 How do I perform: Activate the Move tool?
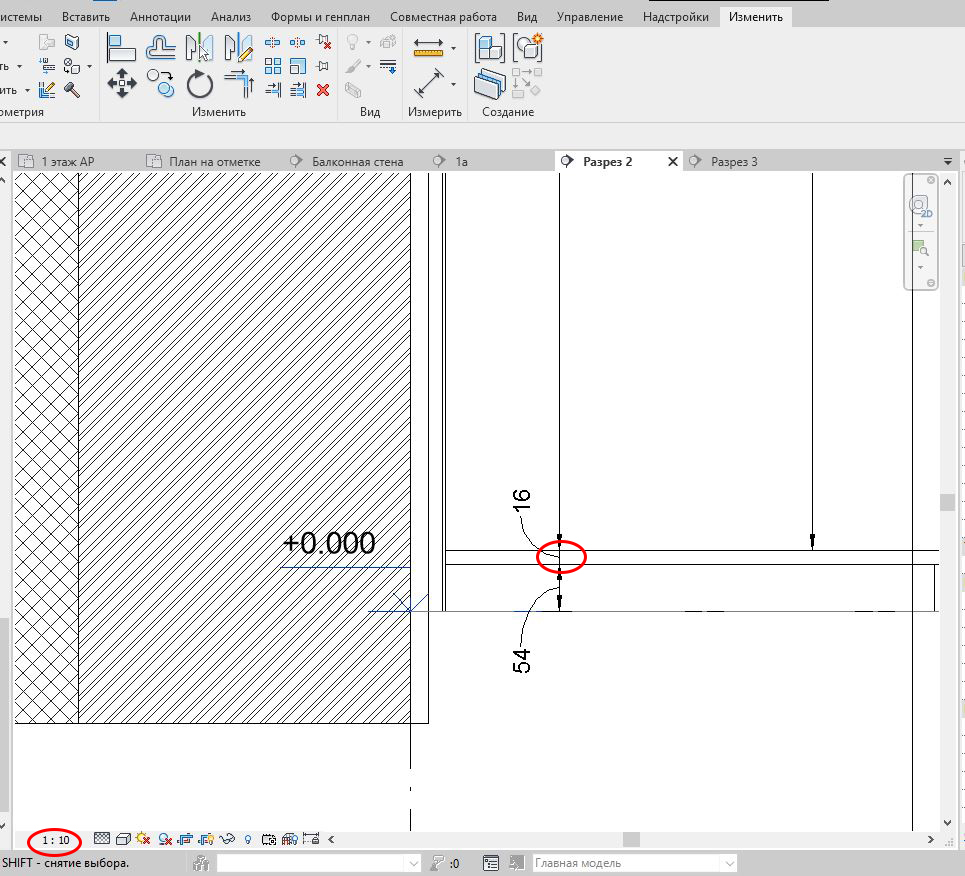click(122, 83)
